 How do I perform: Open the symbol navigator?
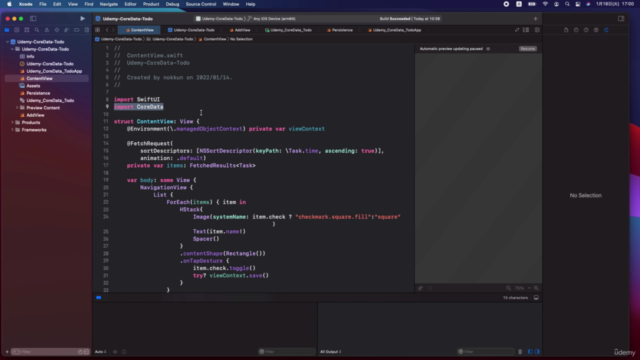[27, 30]
